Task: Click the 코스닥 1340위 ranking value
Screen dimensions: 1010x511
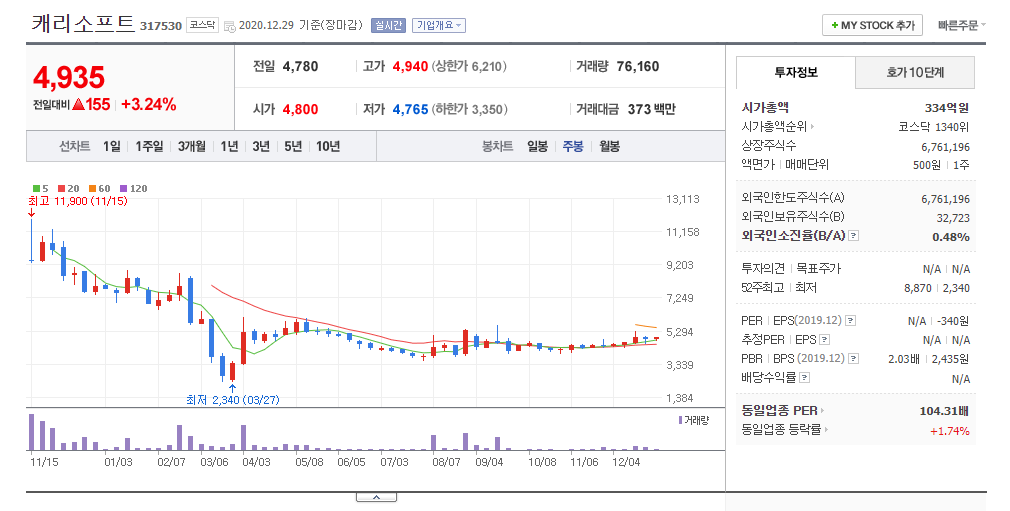Action: [x=934, y=127]
